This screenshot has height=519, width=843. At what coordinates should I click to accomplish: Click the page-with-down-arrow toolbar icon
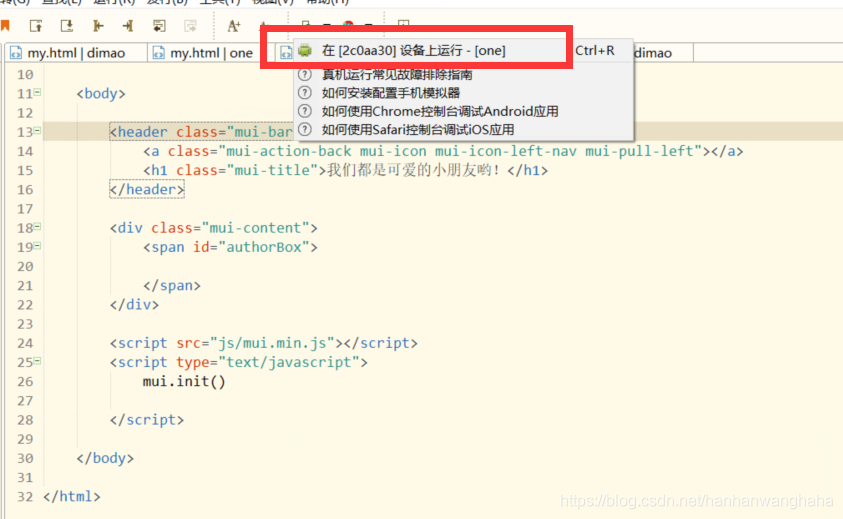[67, 25]
